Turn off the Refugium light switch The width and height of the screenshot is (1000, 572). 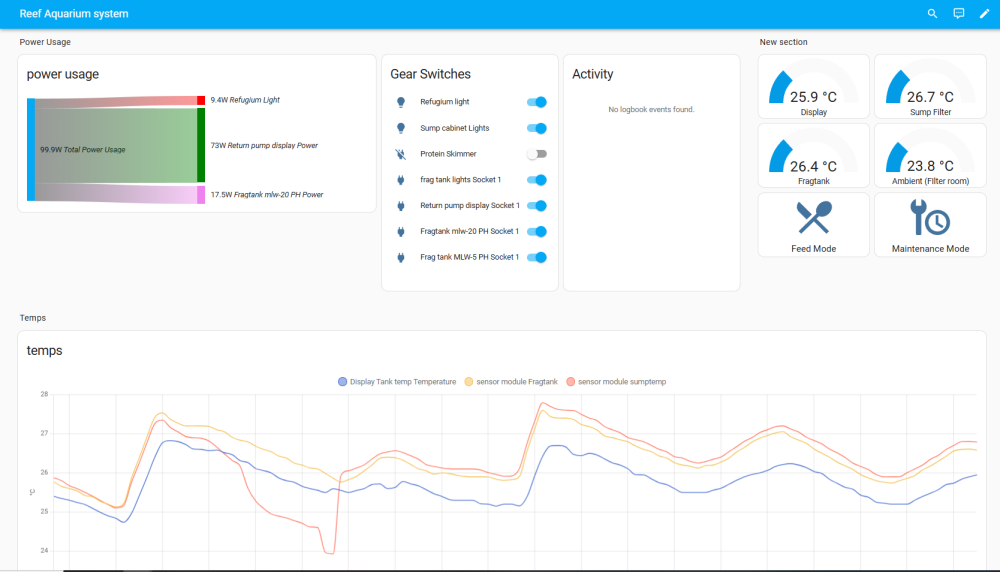[537, 102]
